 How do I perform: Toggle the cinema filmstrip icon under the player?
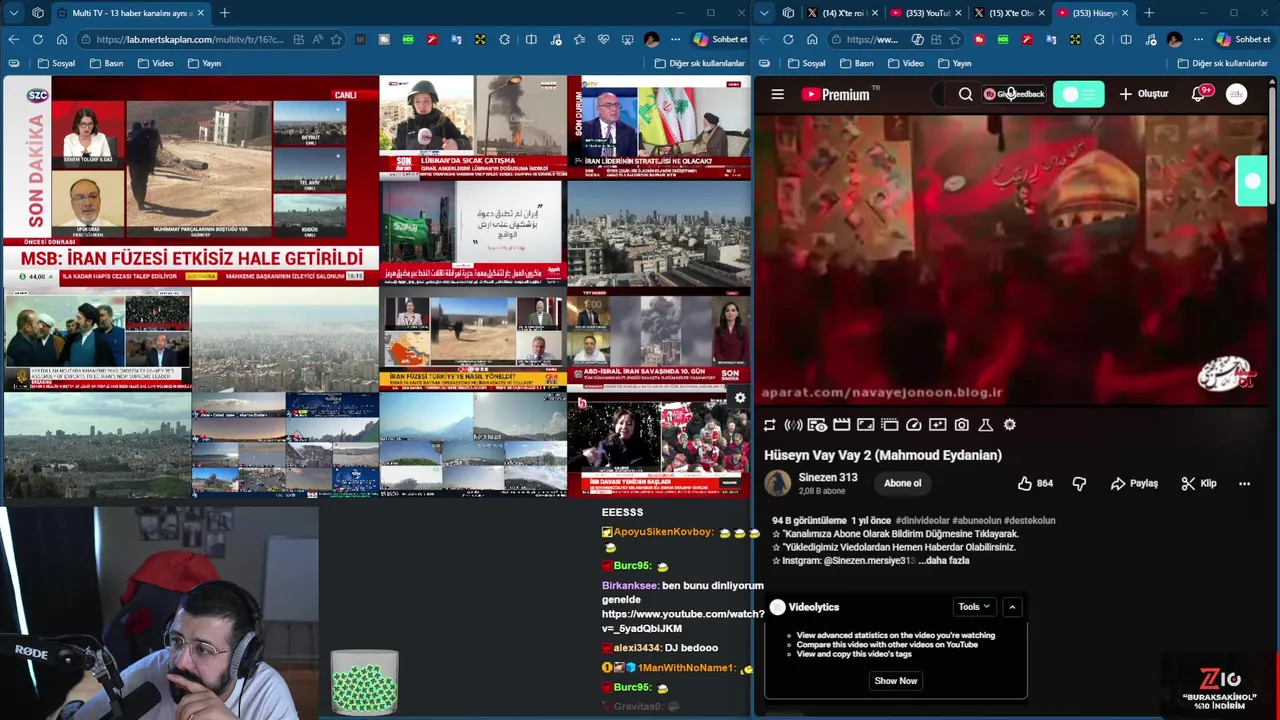point(889,425)
